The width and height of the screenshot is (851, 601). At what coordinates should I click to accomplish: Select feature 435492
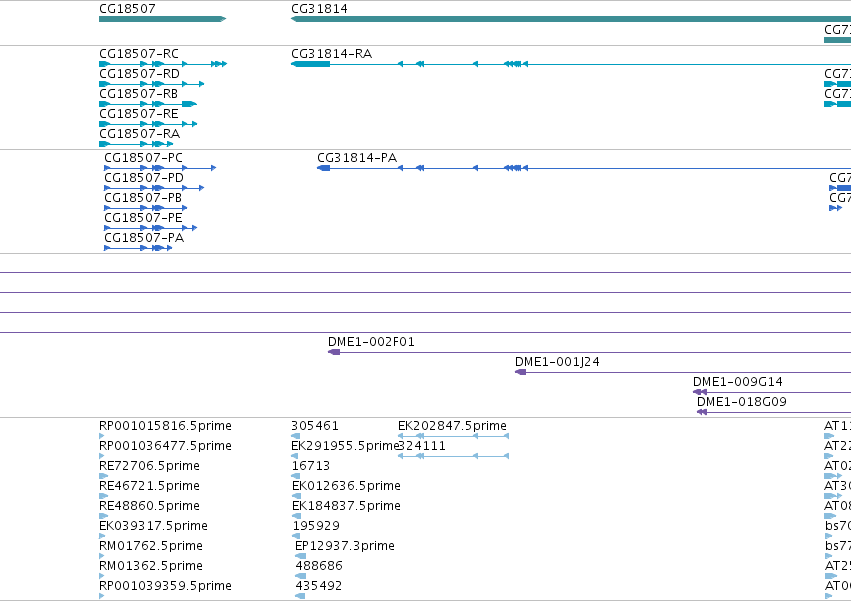point(319,587)
